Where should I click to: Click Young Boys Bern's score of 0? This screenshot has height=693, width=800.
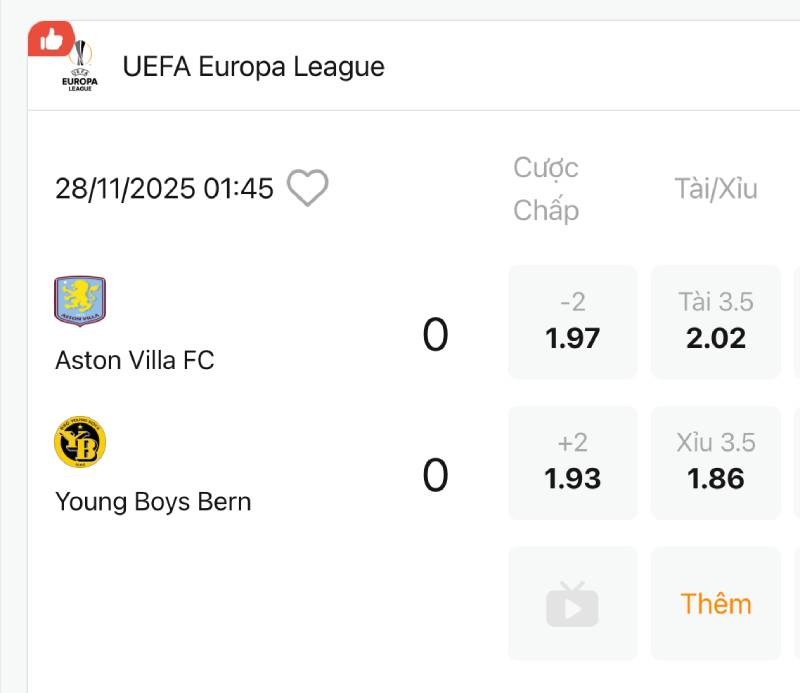pos(435,476)
